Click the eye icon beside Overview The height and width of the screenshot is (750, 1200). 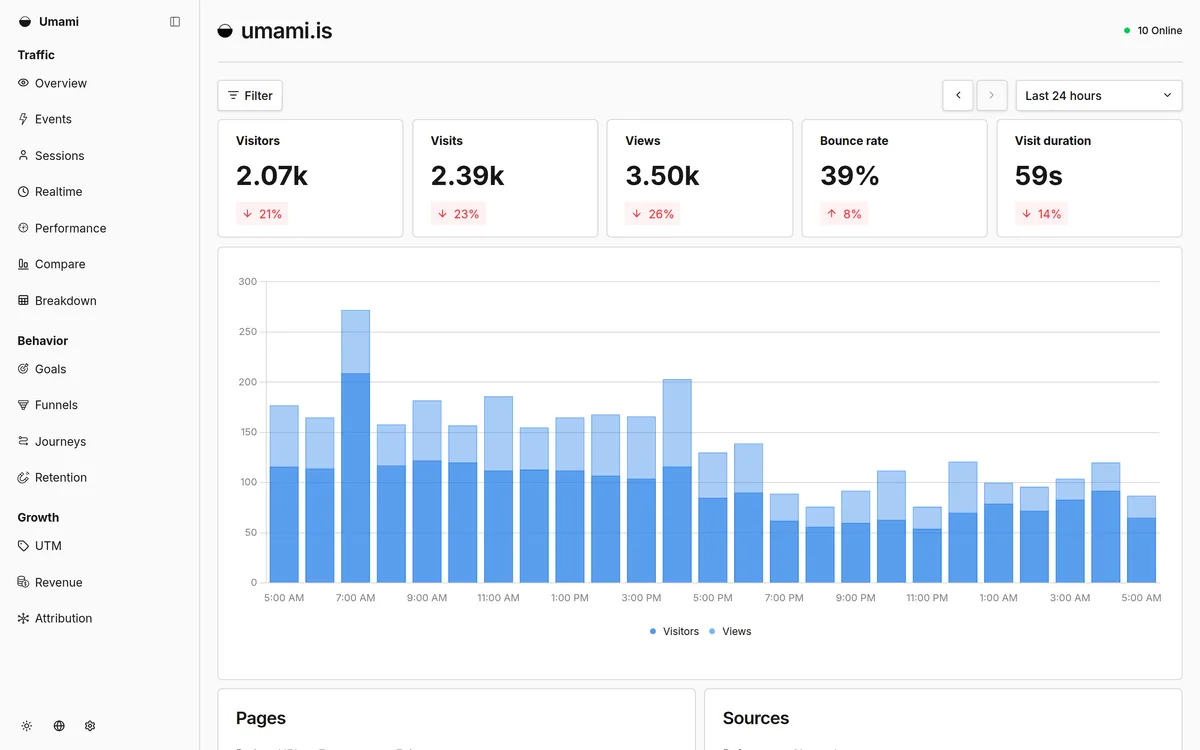click(24, 83)
